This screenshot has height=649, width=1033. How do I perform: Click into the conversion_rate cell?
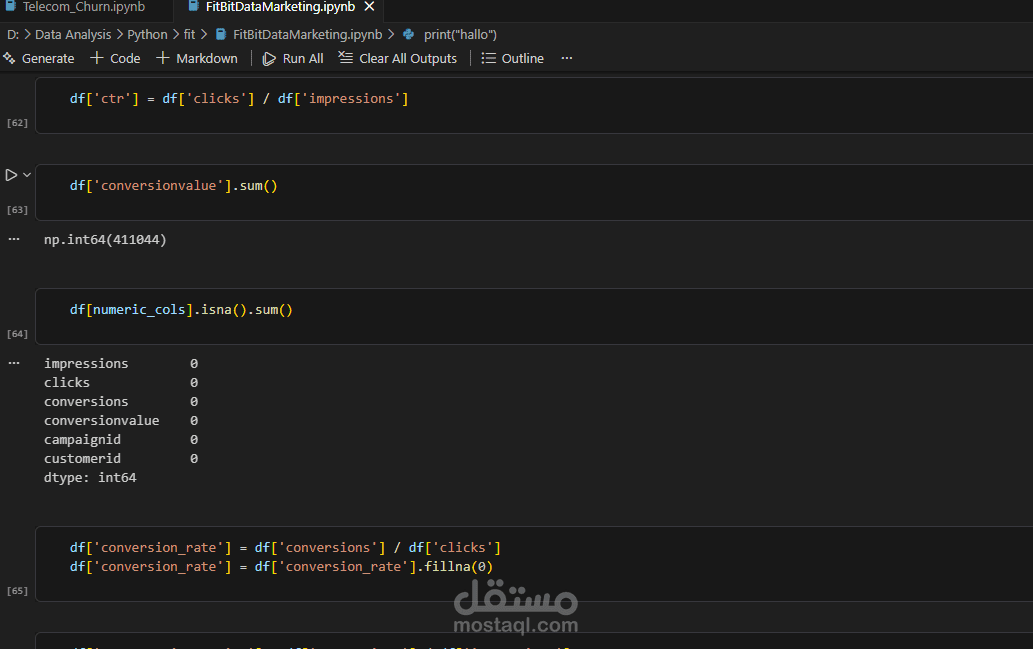(x=534, y=563)
